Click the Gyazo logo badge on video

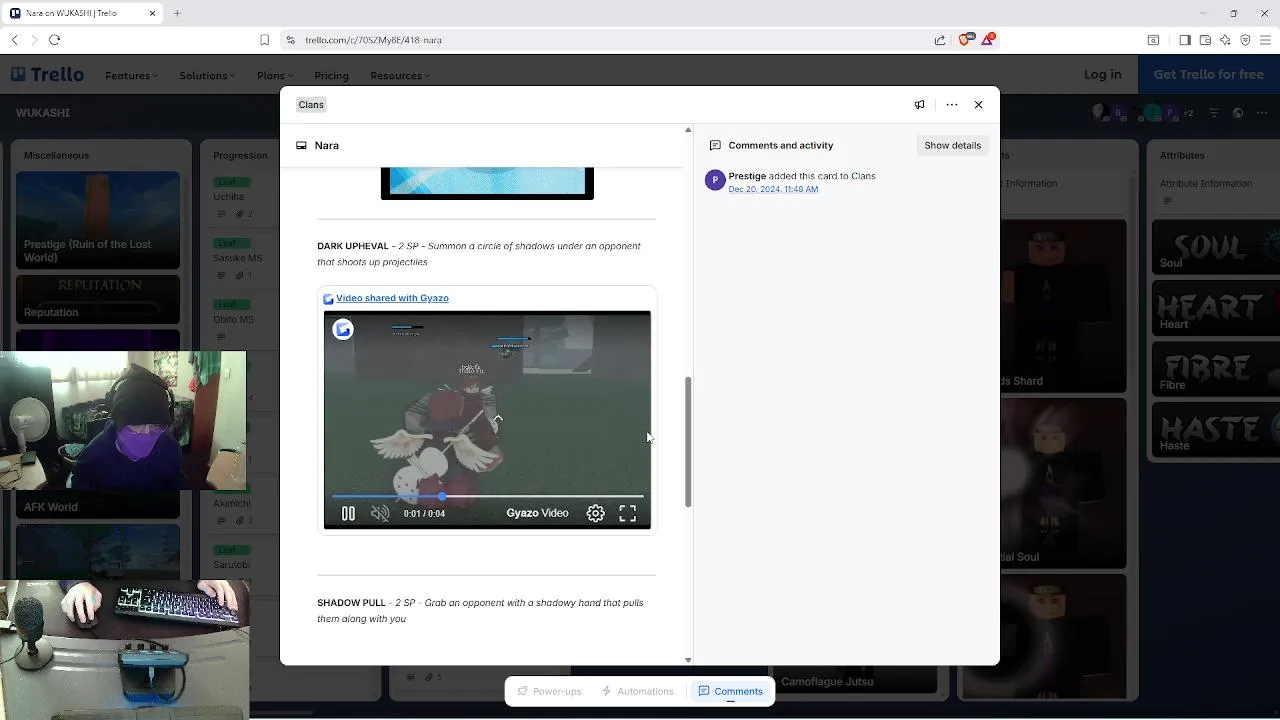(x=343, y=329)
